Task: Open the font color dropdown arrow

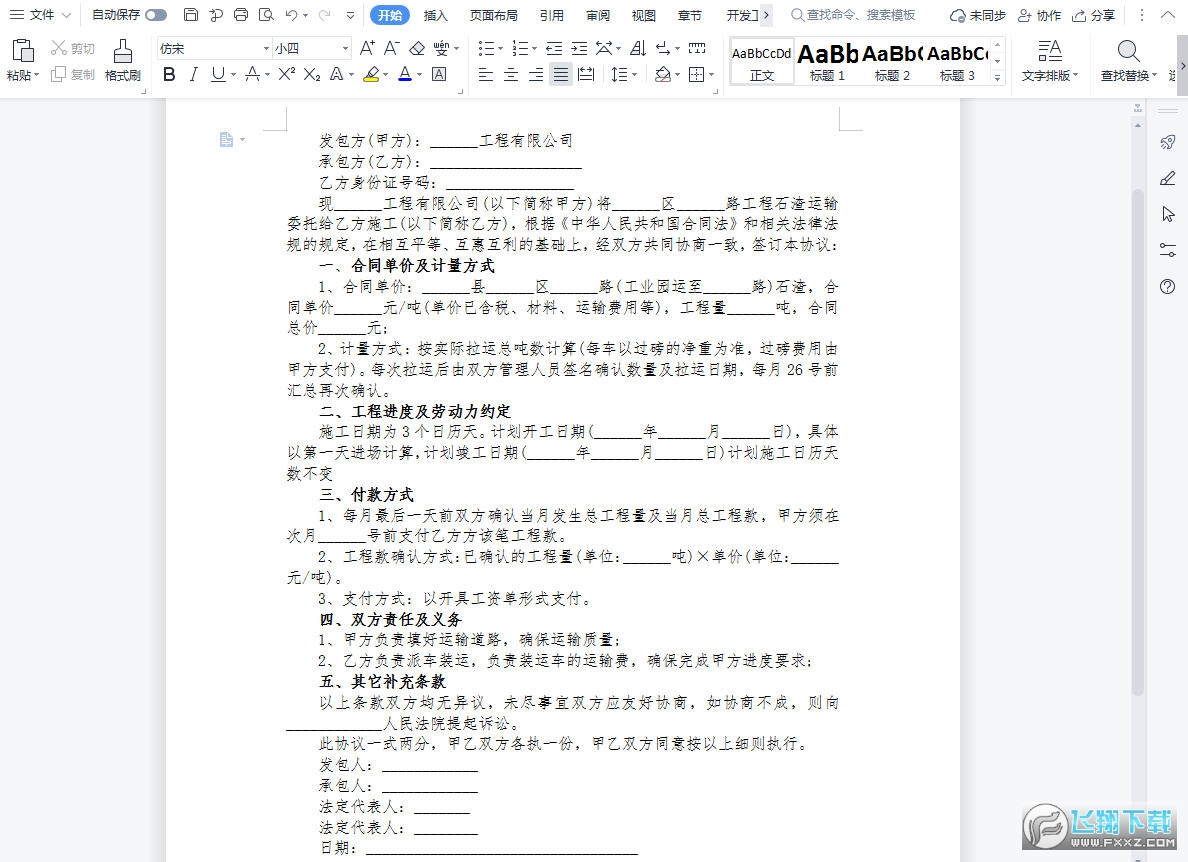Action: 419,74
